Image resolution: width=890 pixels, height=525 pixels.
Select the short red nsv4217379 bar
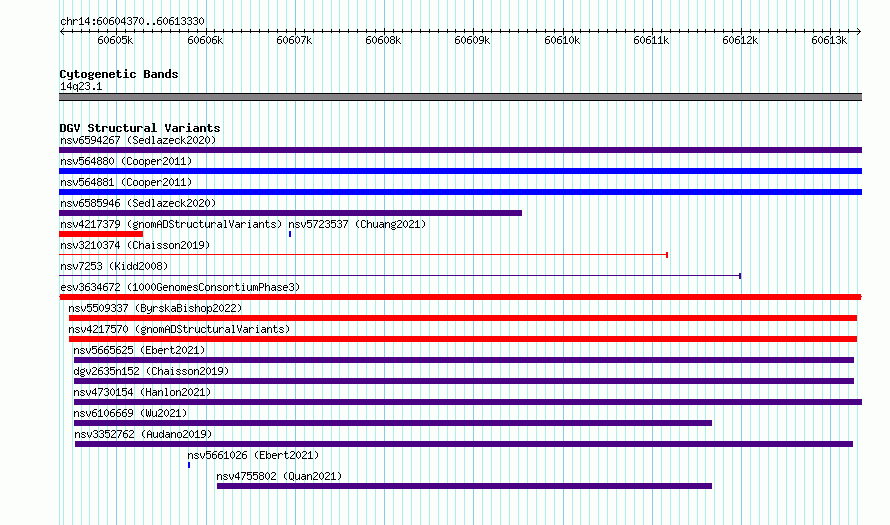pyautogui.click(x=101, y=234)
